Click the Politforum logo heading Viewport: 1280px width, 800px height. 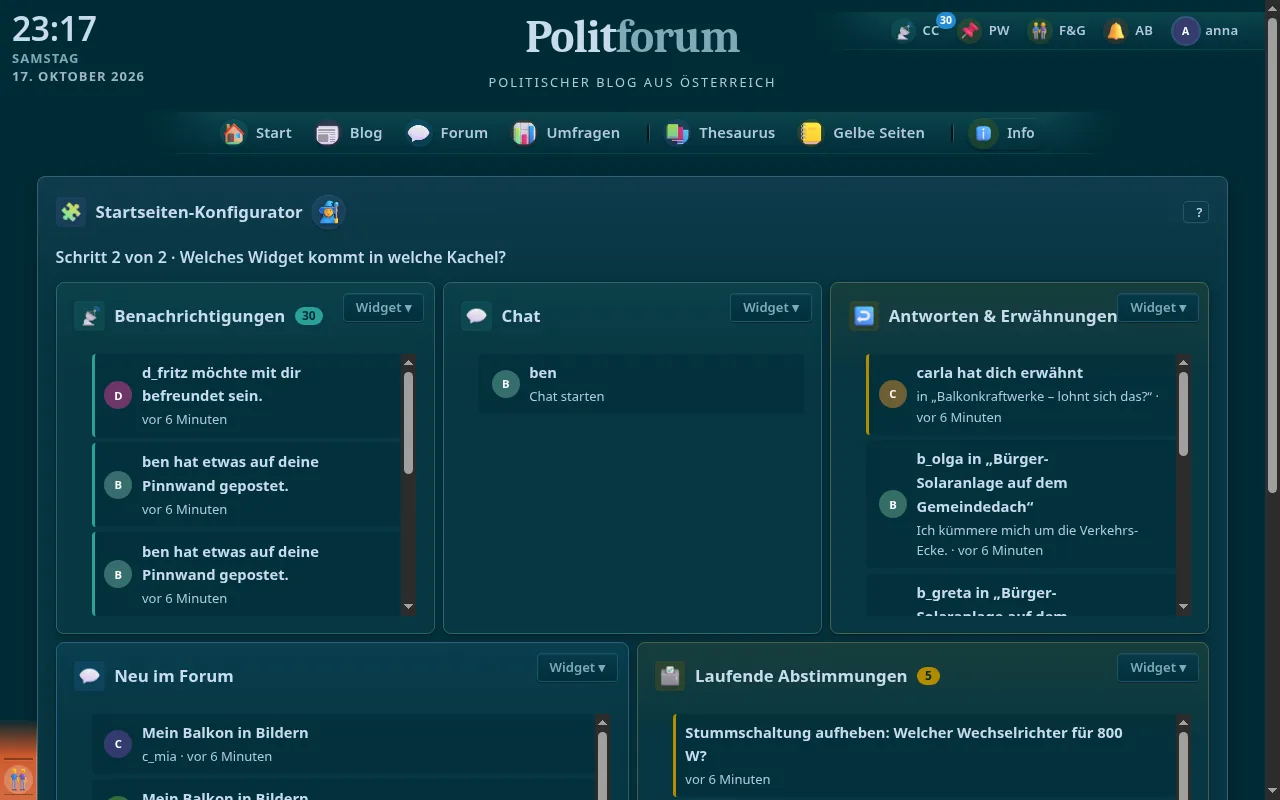[633, 37]
